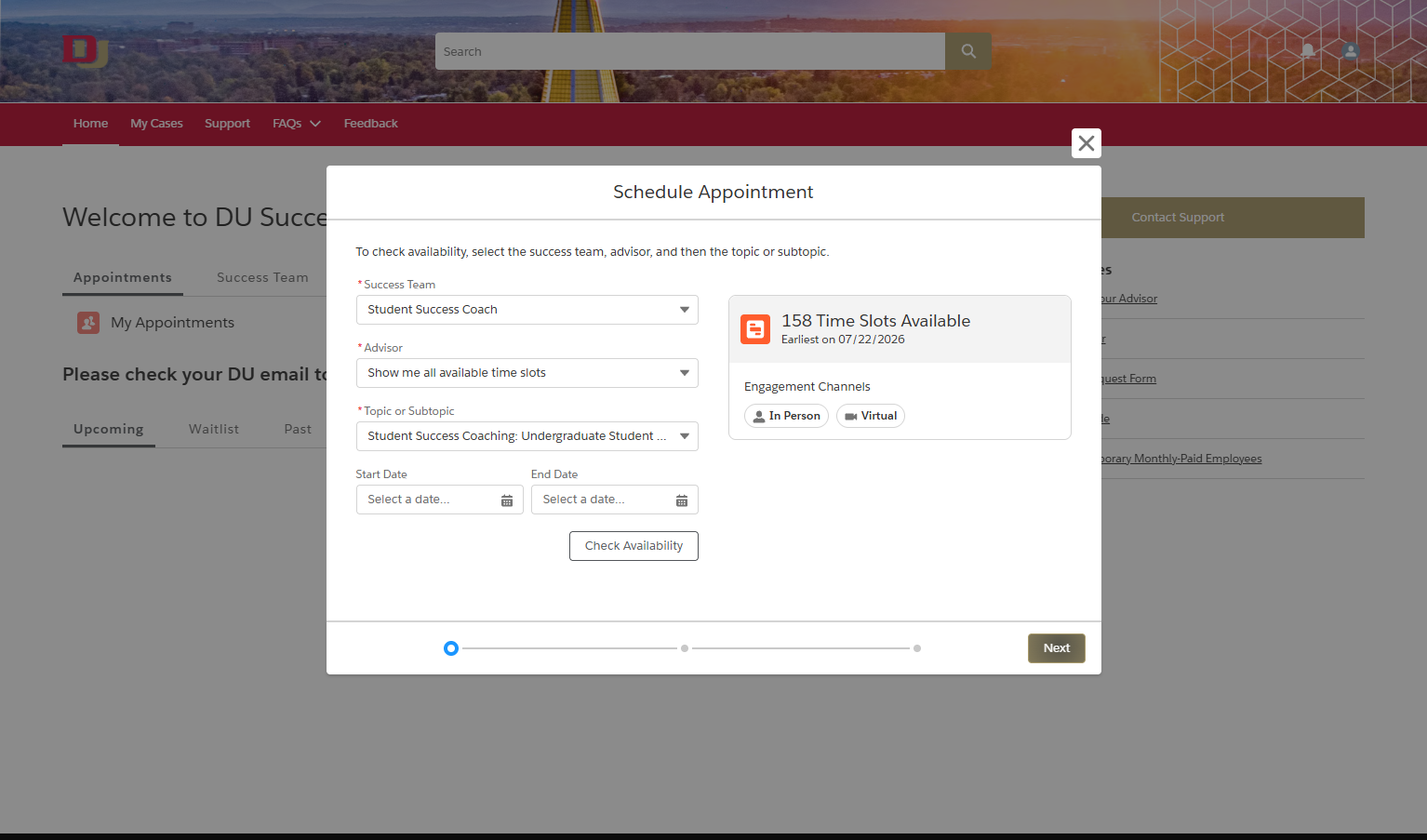1427x840 pixels.
Task: Click the Check Availability button
Action: pyautogui.click(x=633, y=546)
